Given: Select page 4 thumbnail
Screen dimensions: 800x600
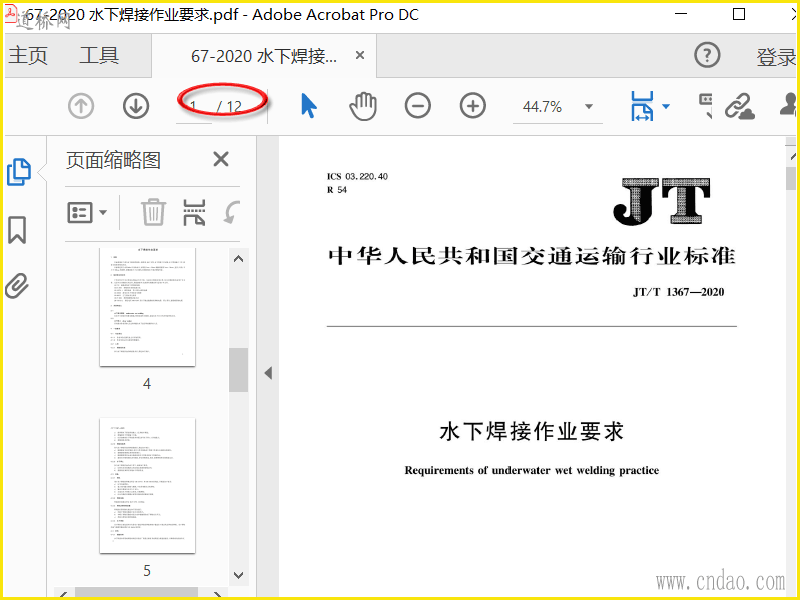Looking at the screenshot, I should point(147,307).
